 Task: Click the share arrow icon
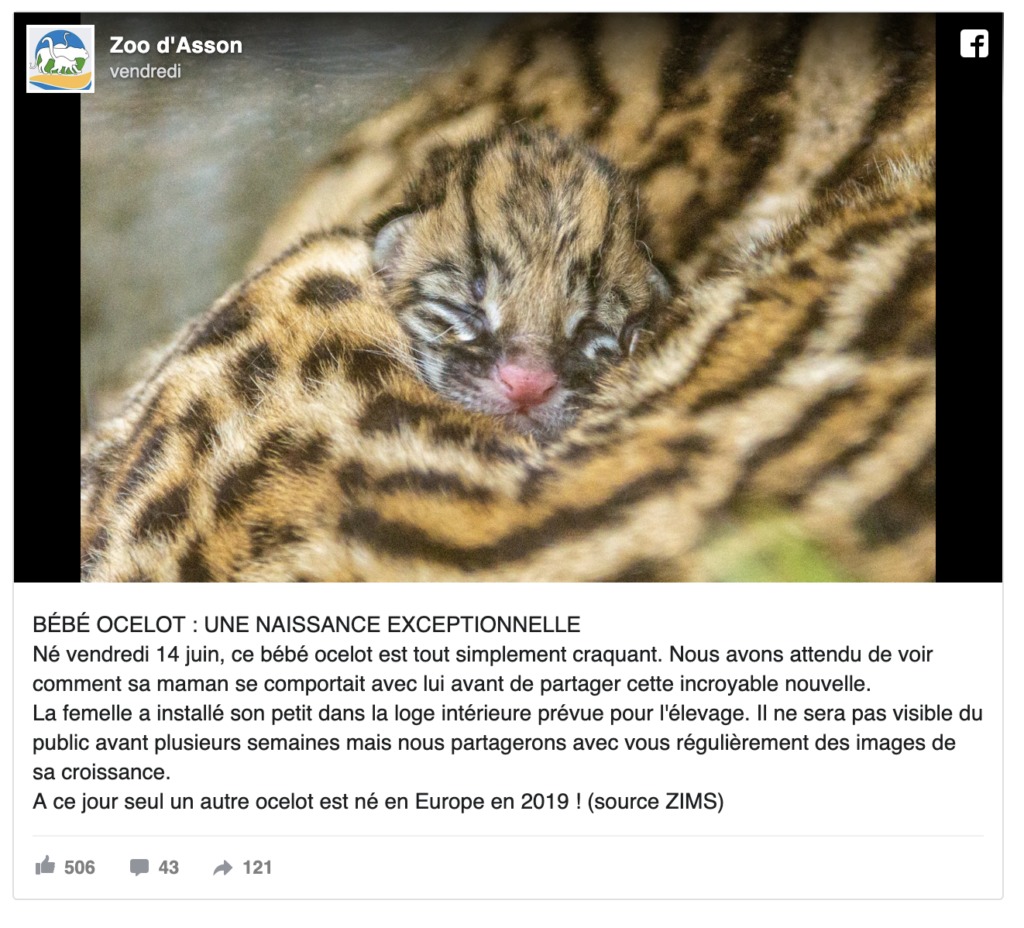click(x=223, y=868)
